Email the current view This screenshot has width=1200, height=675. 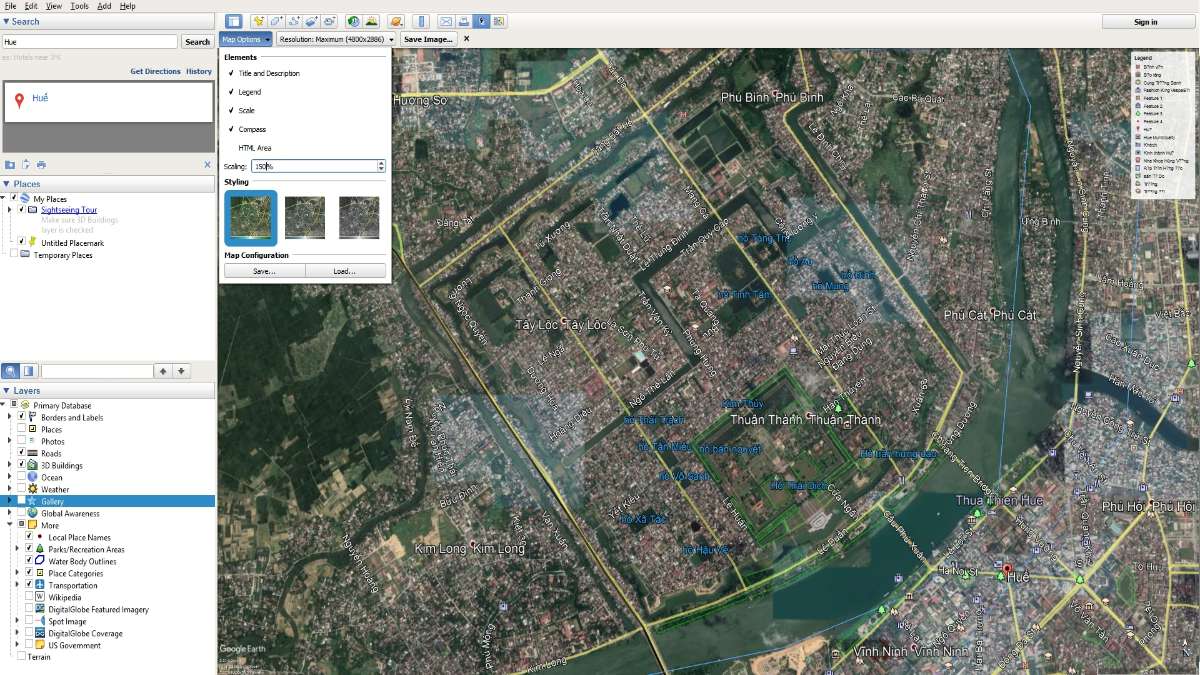[446, 20]
